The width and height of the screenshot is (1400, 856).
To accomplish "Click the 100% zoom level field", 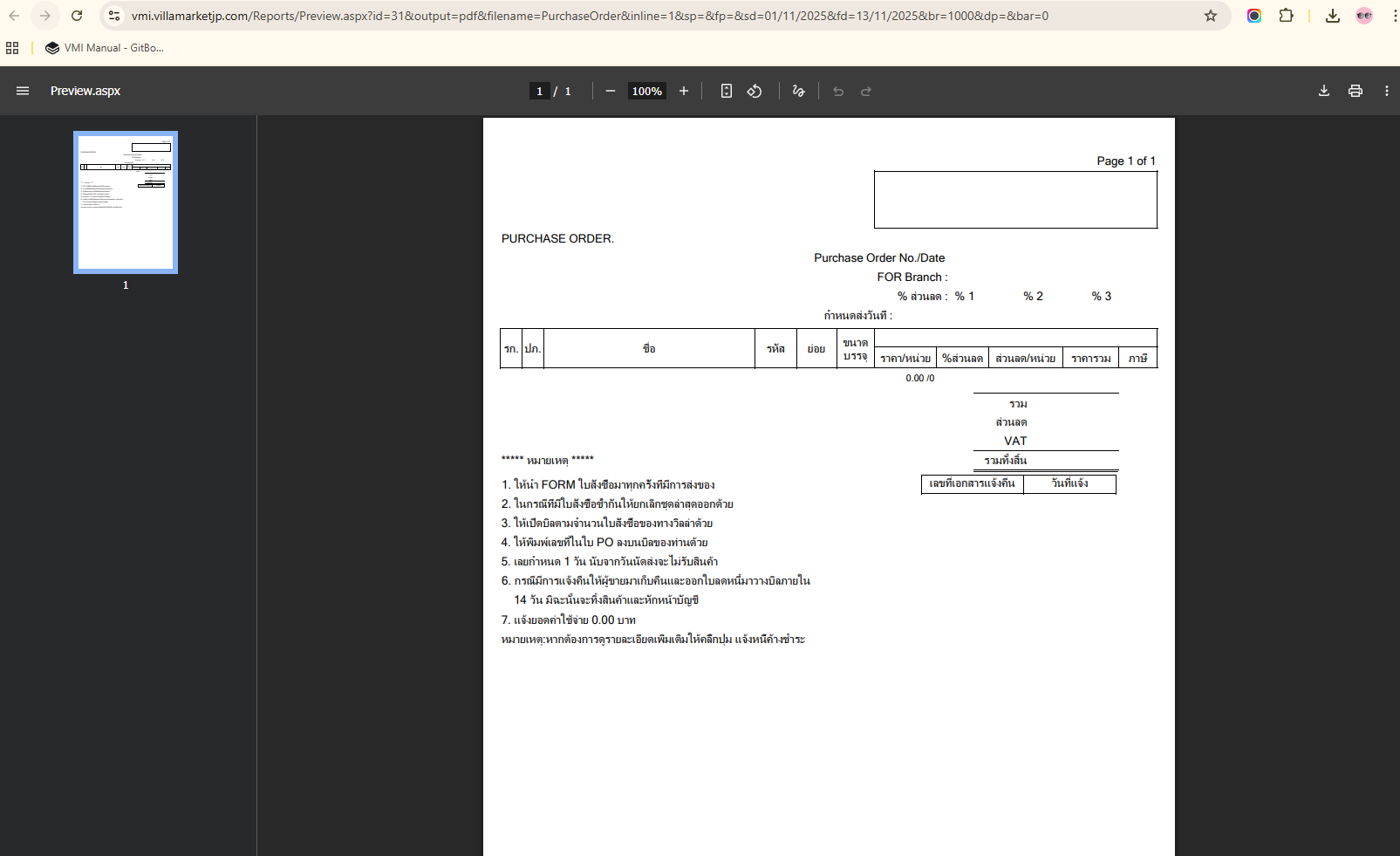I will coord(646,91).
